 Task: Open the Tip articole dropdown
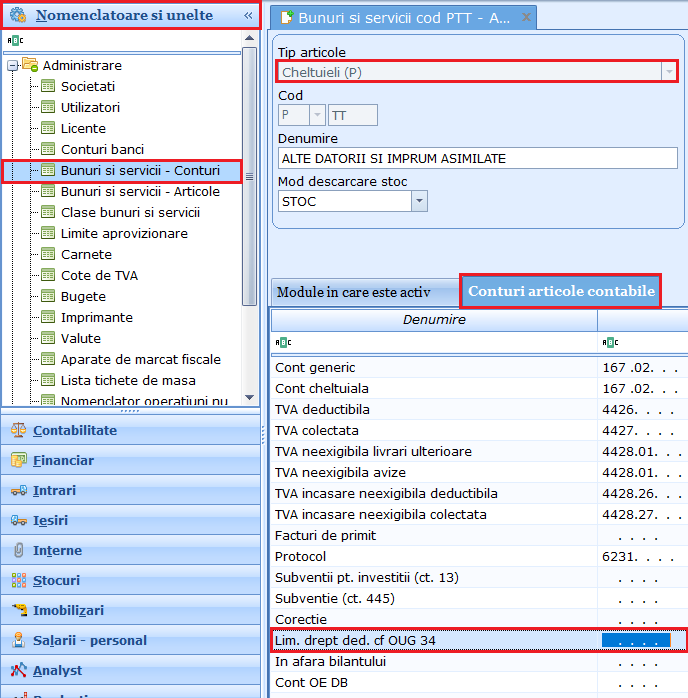(x=668, y=72)
